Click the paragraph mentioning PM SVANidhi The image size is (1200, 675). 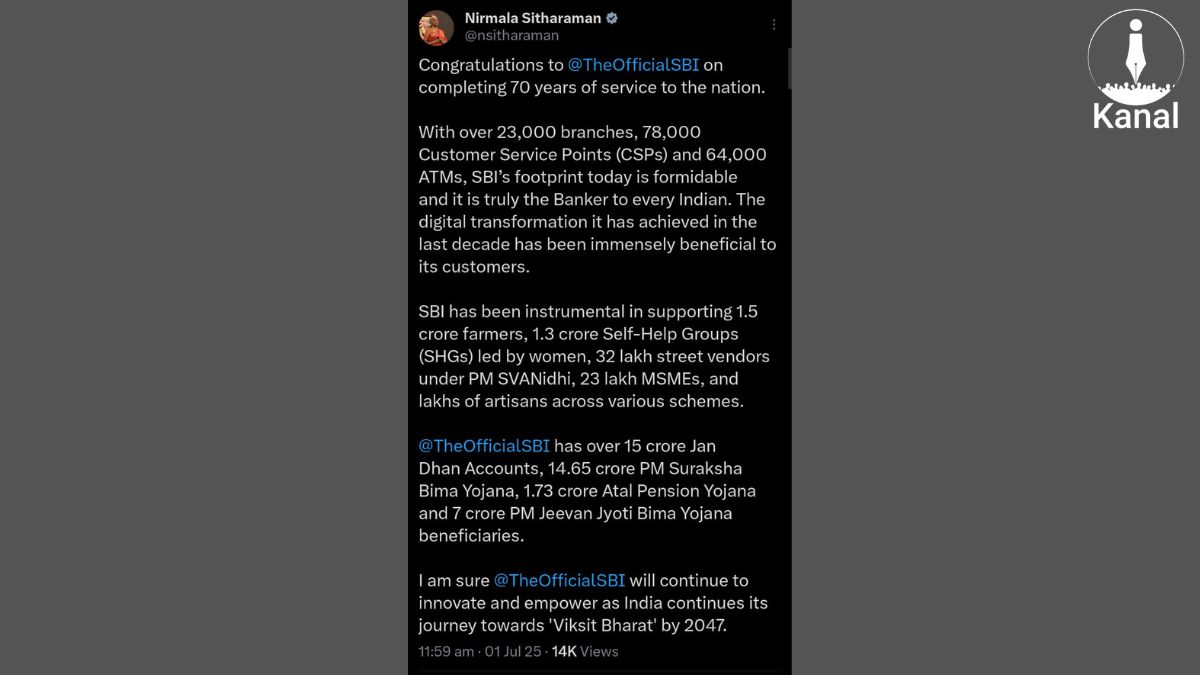pyautogui.click(x=594, y=356)
